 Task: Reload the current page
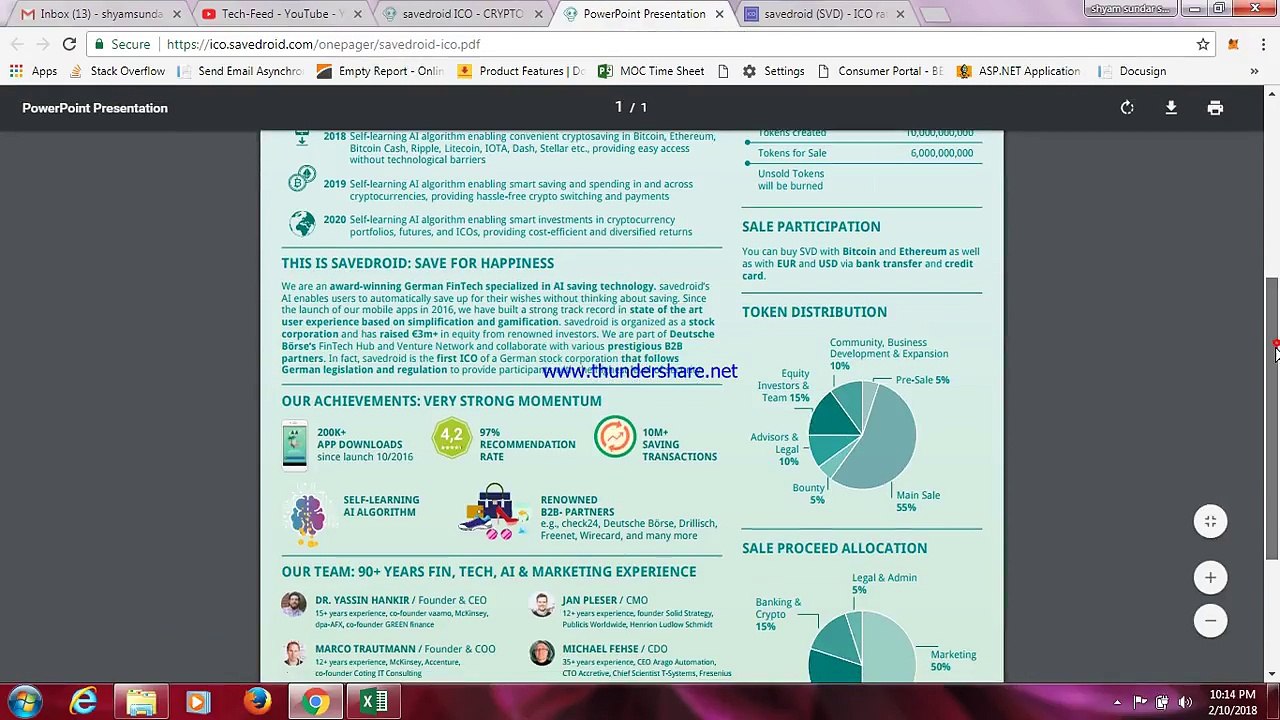(x=69, y=44)
